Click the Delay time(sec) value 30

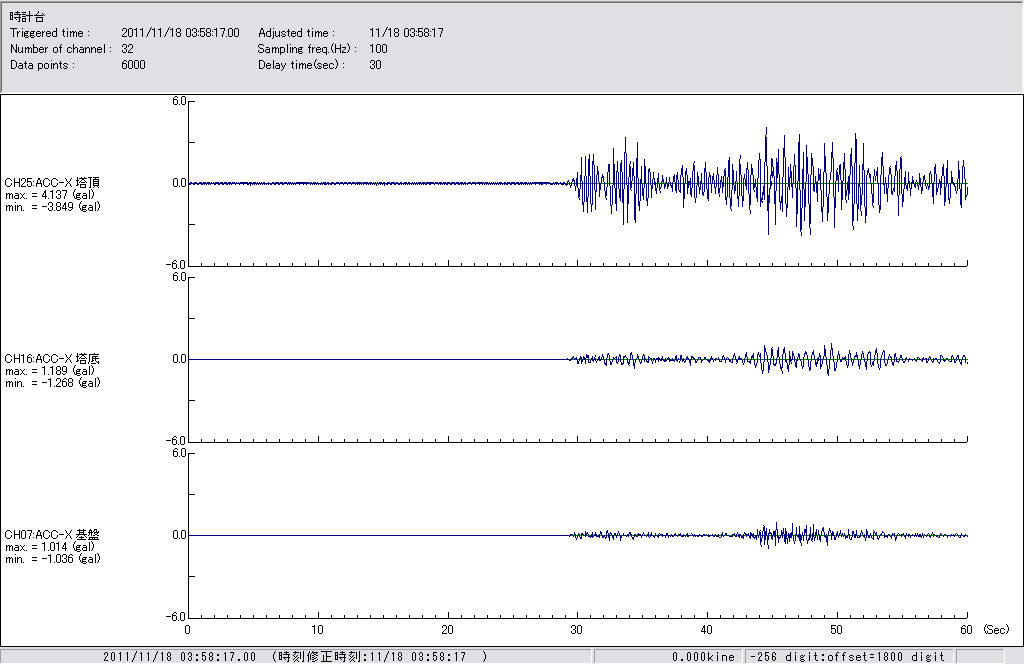point(376,65)
